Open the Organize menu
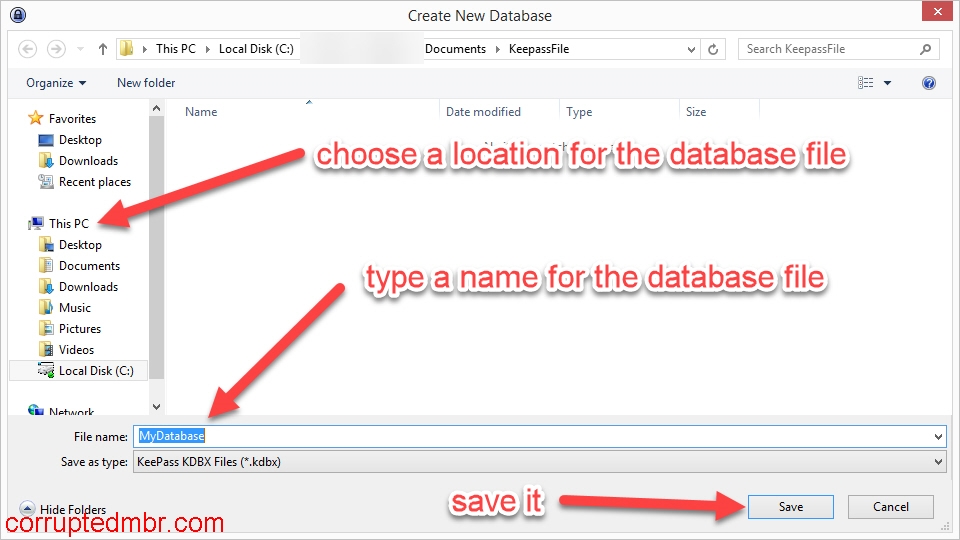This screenshot has height=540, width=960. click(x=56, y=83)
